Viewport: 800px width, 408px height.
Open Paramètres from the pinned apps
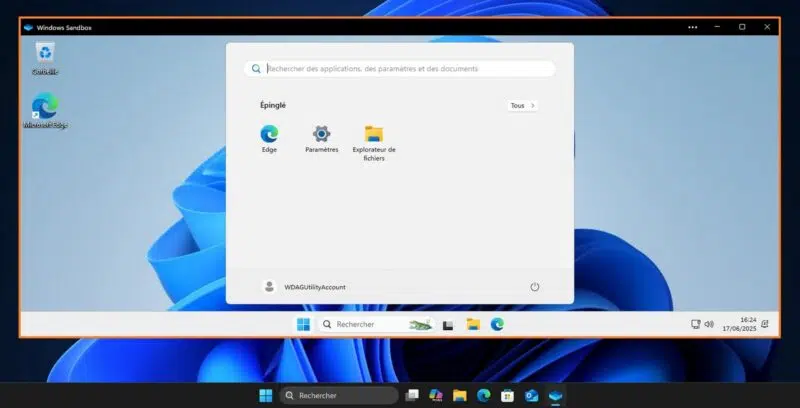click(321, 134)
